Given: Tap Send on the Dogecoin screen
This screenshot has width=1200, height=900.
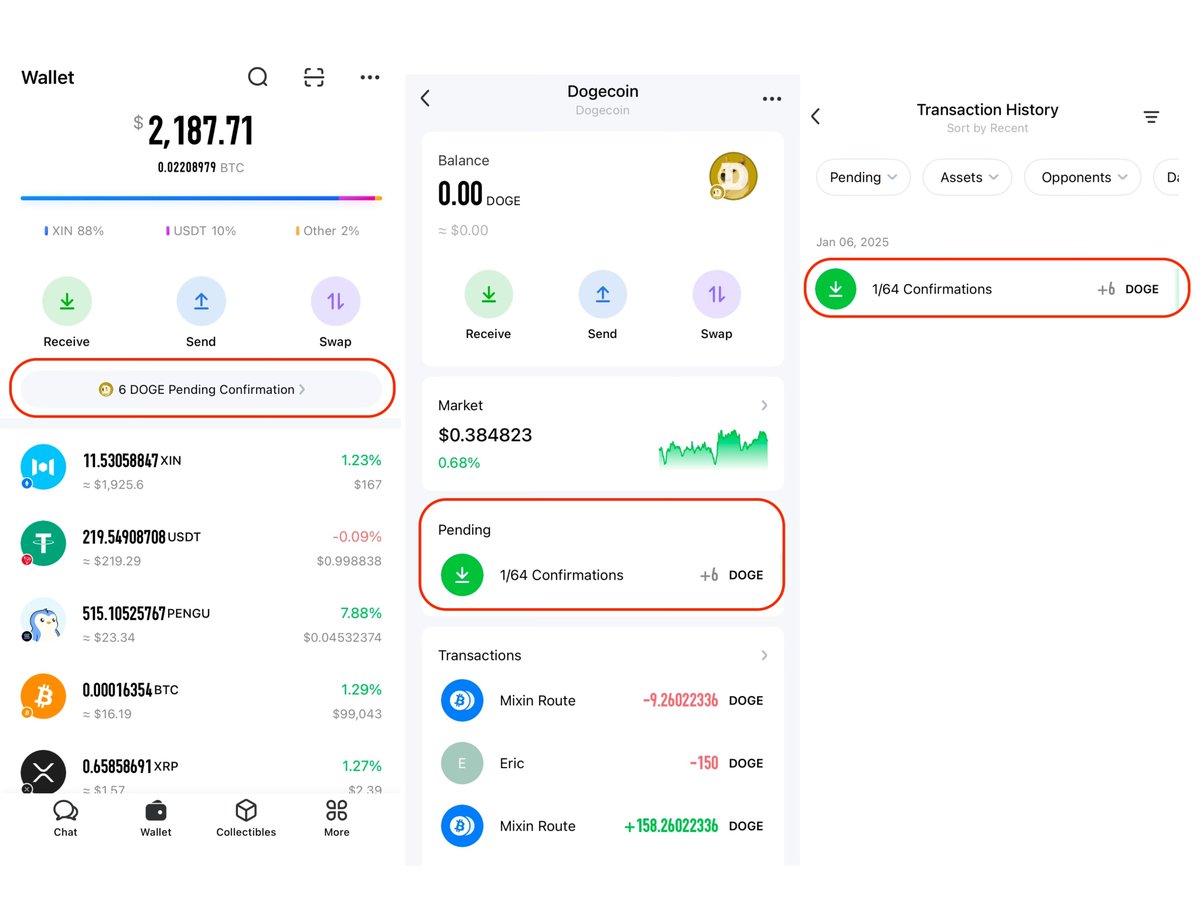Looking at the screenshot, I should tap(603, 295).
